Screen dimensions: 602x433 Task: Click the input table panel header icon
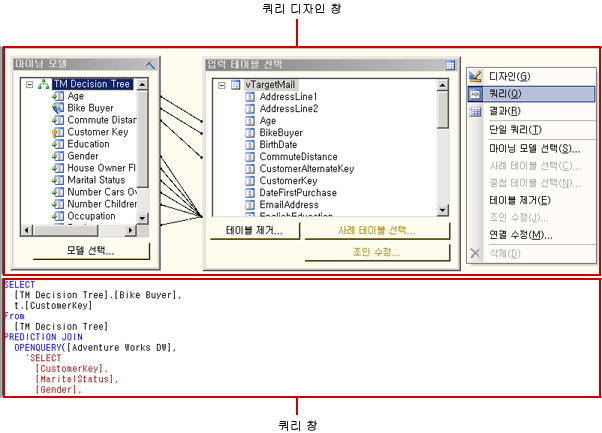click(450, 65)
